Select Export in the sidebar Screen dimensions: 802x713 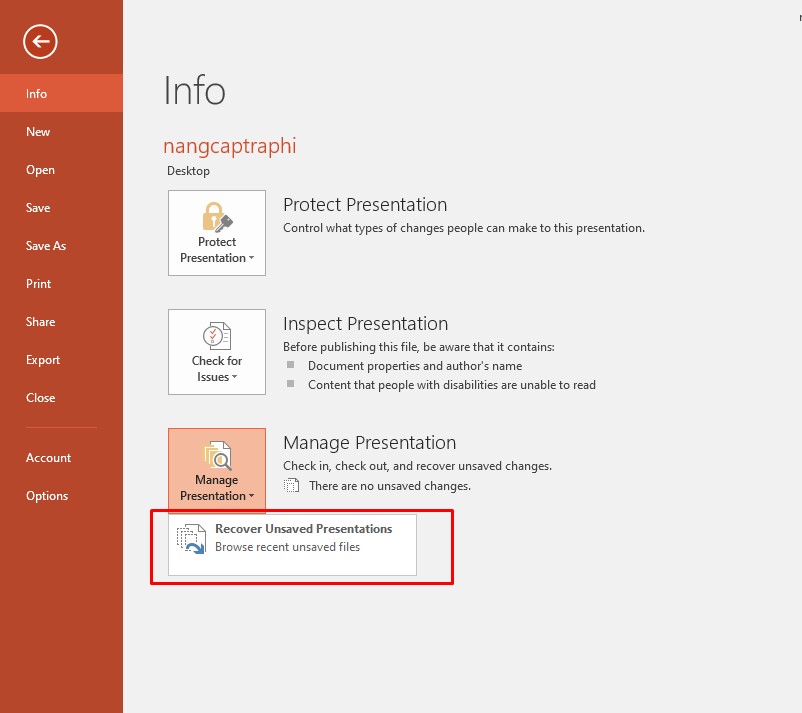61,360
